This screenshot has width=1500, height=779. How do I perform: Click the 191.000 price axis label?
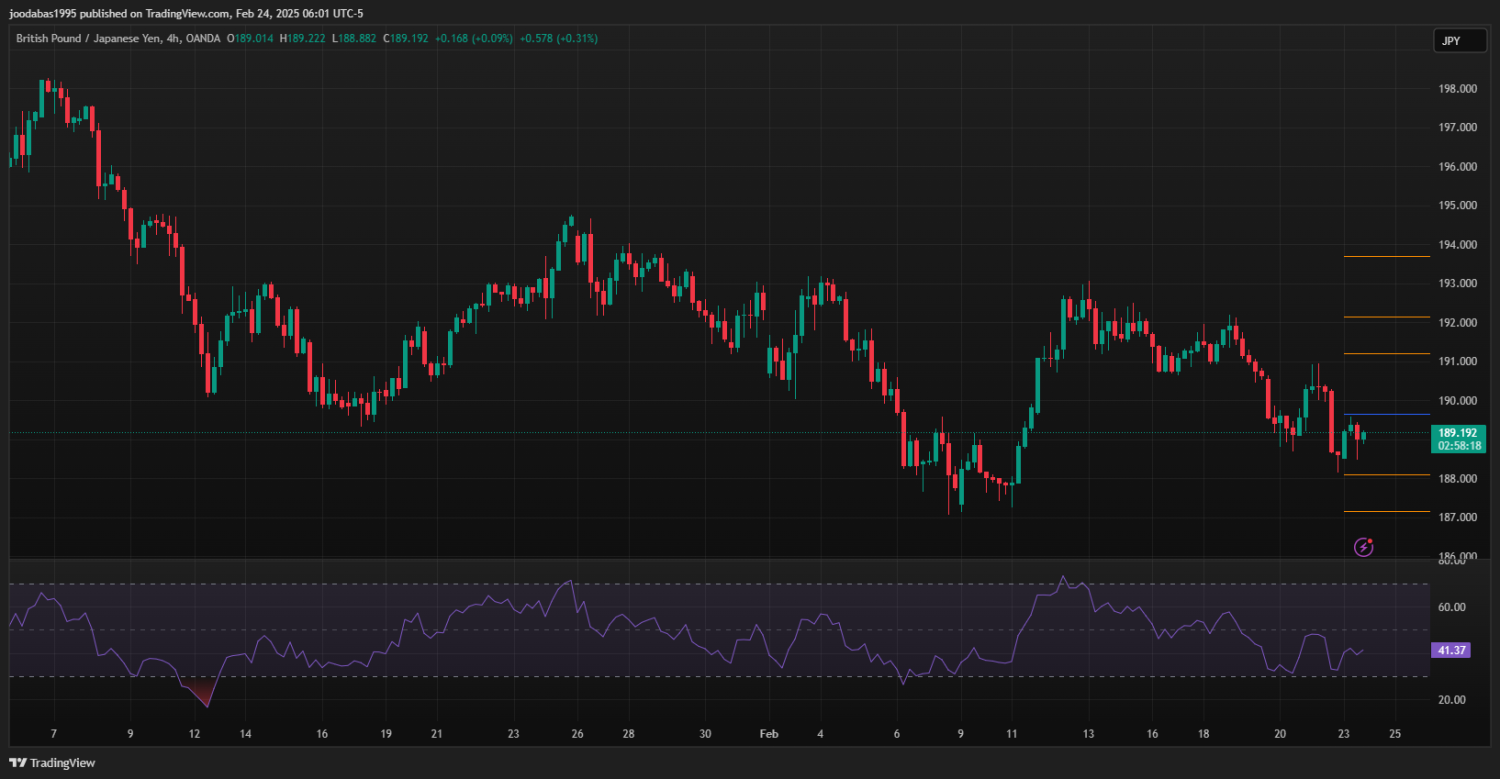click(1457, 362)
